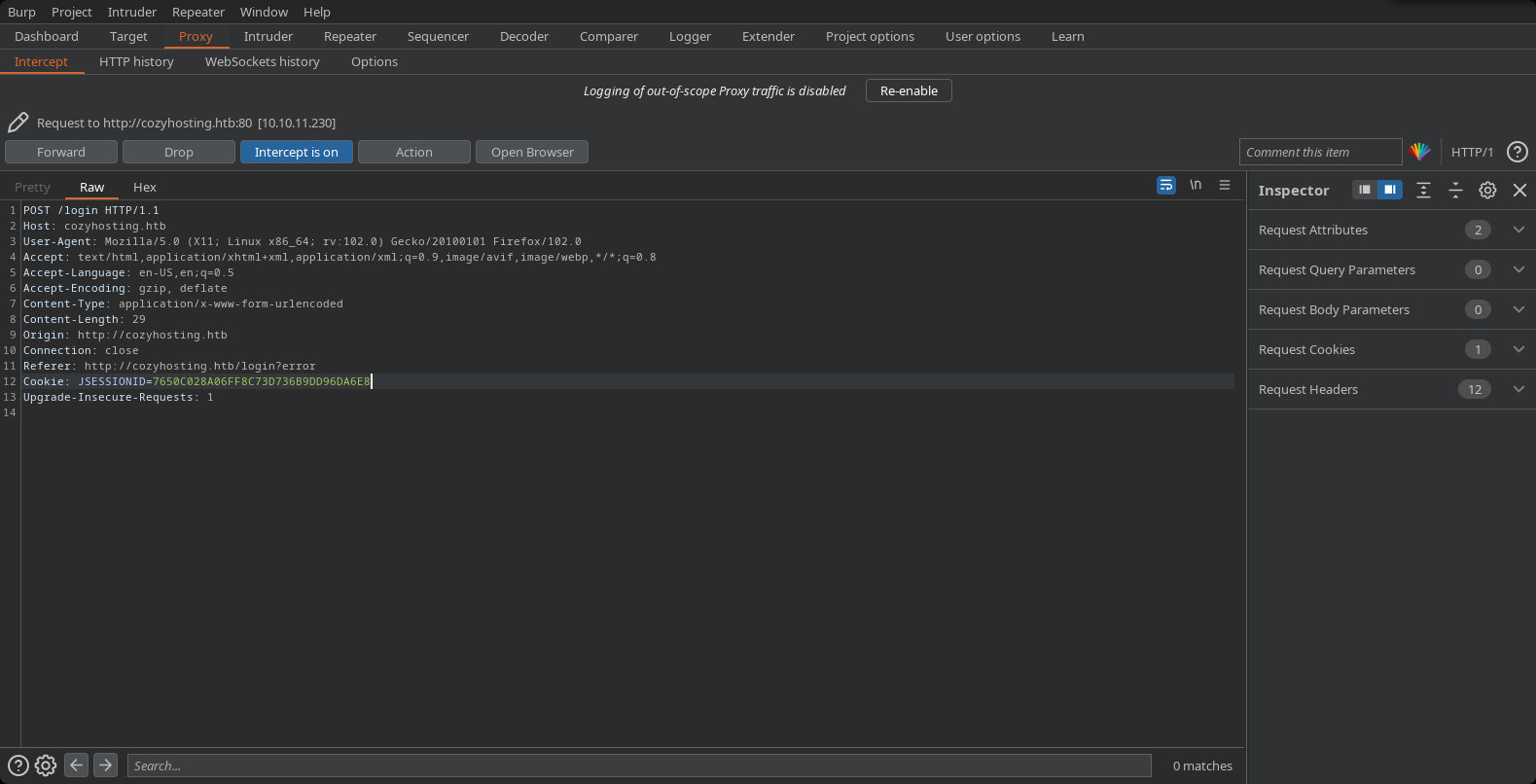Click the Search input field
This screenshot has height=784, width=1536.
click(x=639, y=766)
